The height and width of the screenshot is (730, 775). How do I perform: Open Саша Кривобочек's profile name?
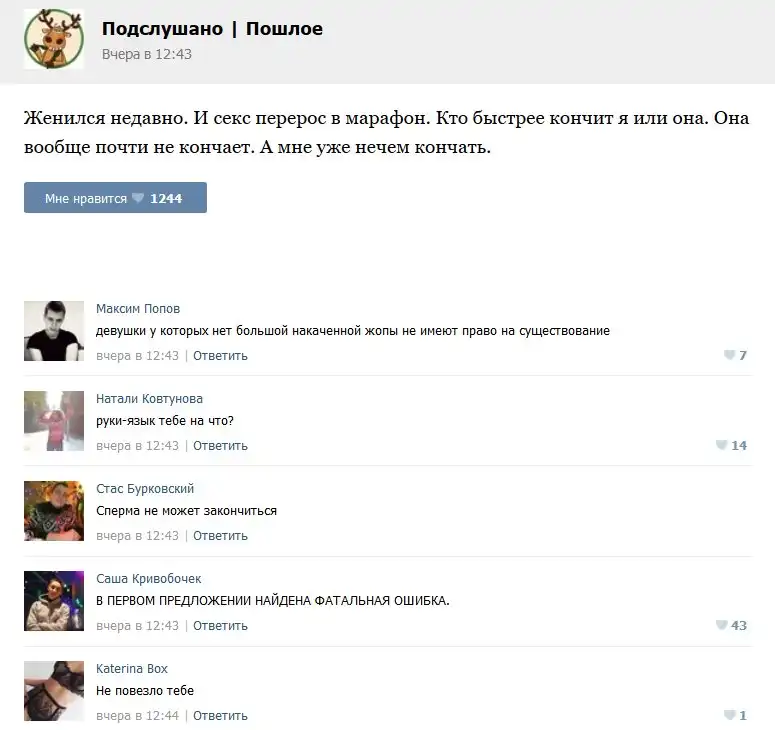click(x=149, y=578)
